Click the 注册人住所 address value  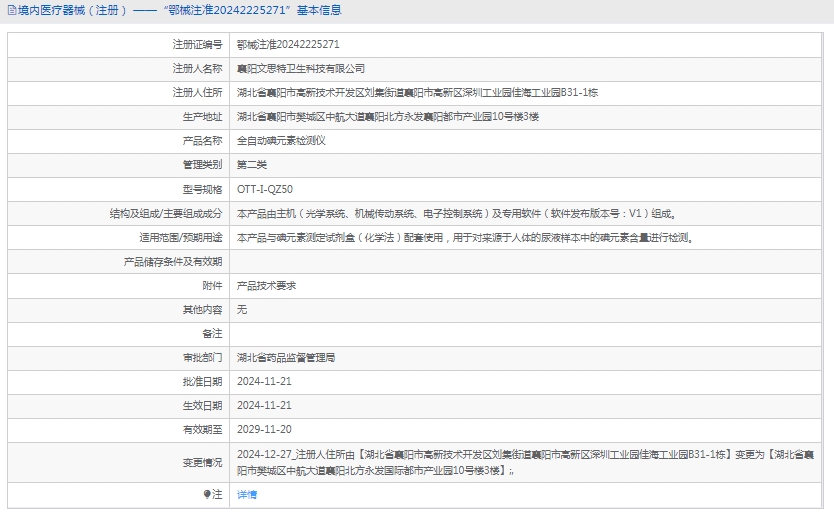pos(417,93)
